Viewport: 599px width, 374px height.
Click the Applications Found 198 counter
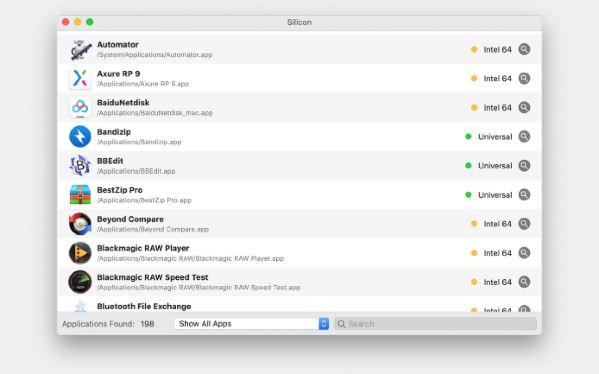click(x=108, y=324)
